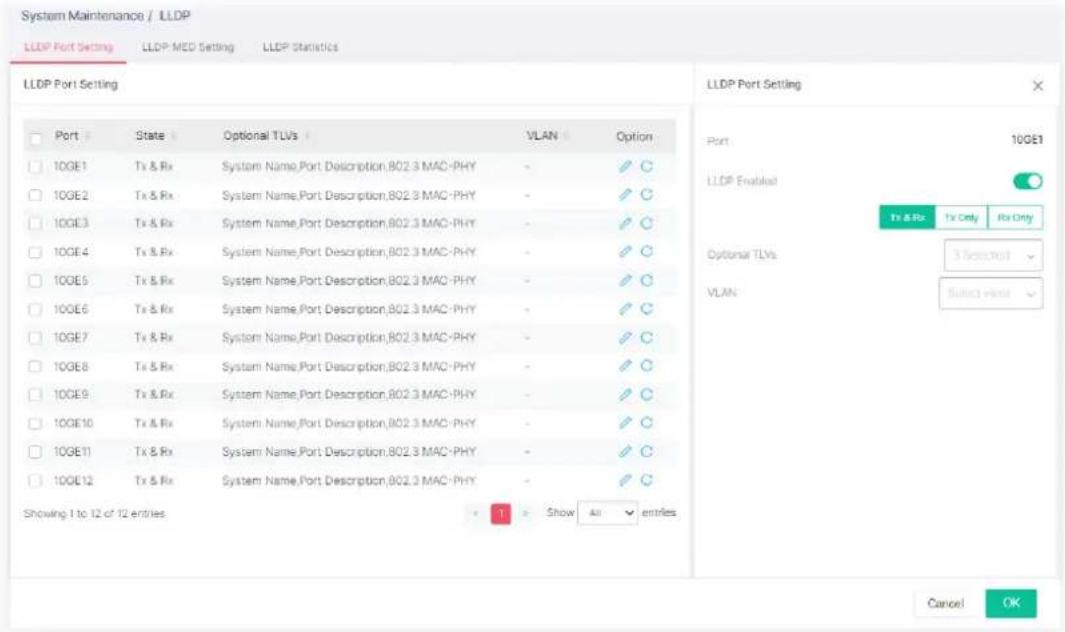This screenshot has width=1065, height=632.
Task: Edit port 10GE3 via pencil icon
Action: (626, 224)
